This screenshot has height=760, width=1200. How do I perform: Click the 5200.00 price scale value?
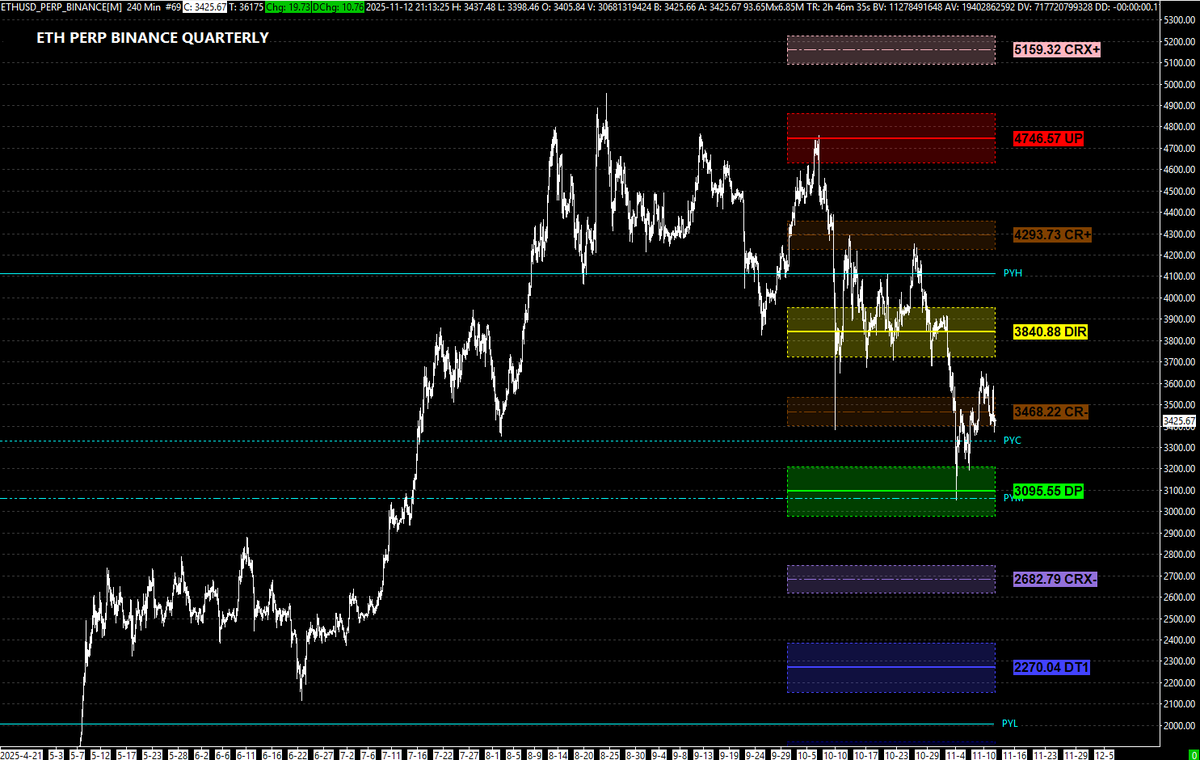coord(1179,42)
